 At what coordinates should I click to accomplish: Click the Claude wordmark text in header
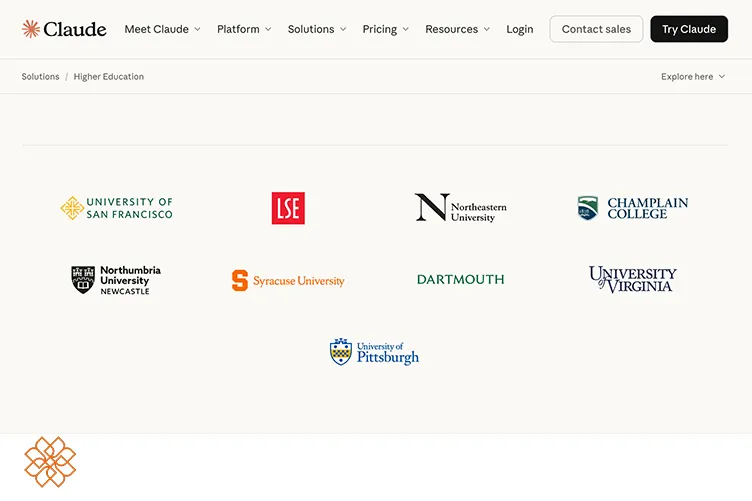(75, 29)
